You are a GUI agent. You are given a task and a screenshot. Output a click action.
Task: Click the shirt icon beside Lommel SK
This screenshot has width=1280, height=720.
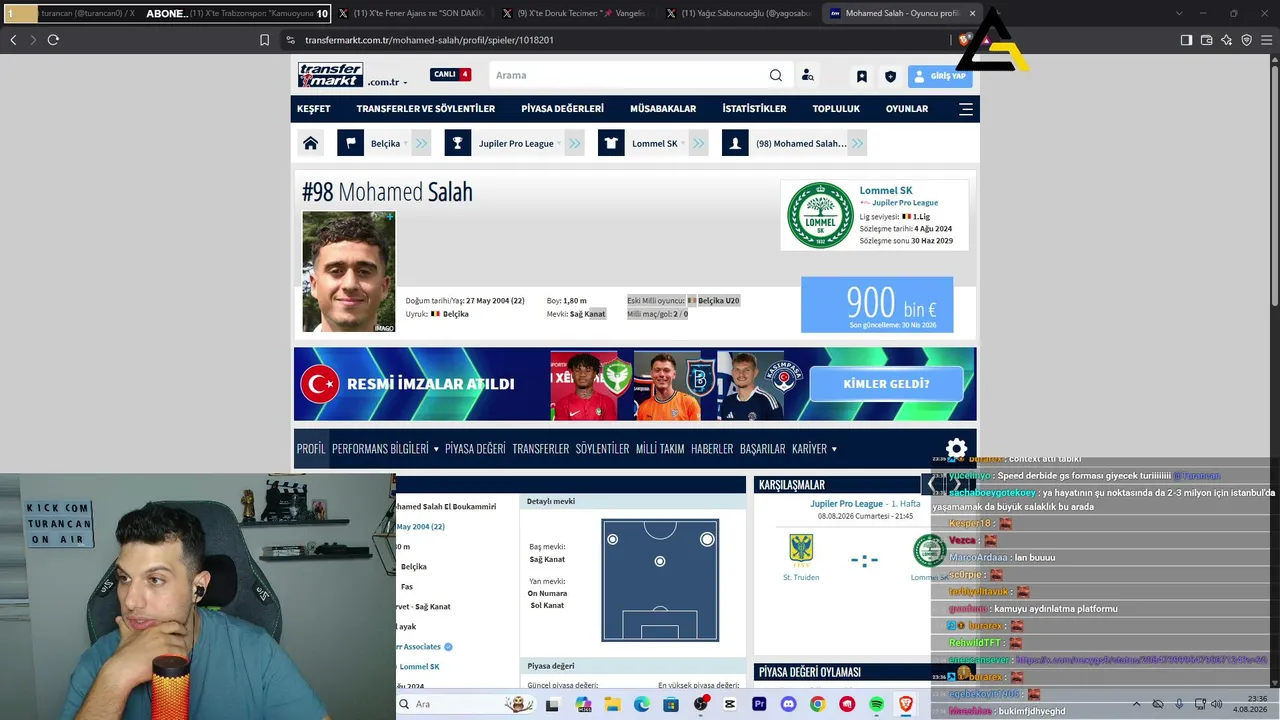pyautogui.click(x=611, y=143)
